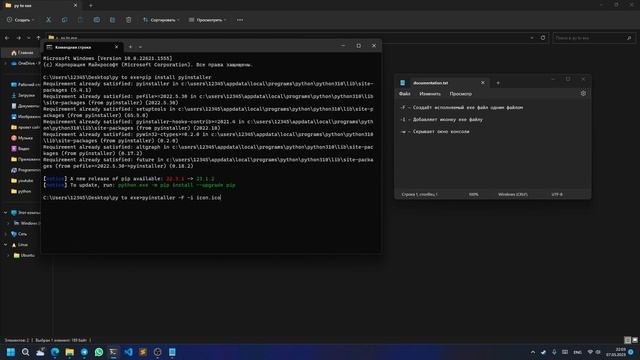The height and width of the screenshot is (360, 640).
Task: Refresh the Explorer folder view
Action: pos(543,38)
